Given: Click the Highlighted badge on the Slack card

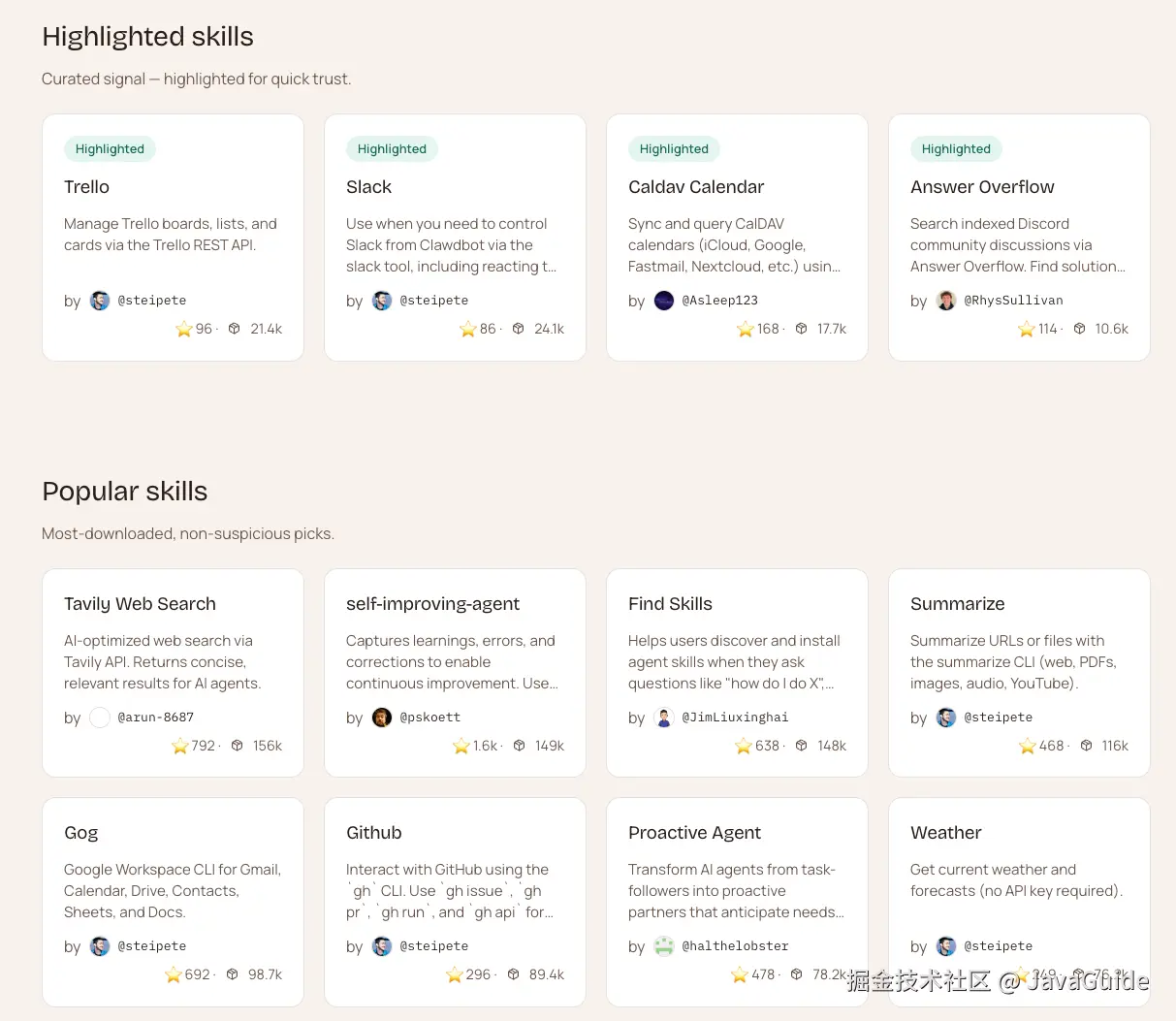Looking at the screenshot, I should point(392,149).
